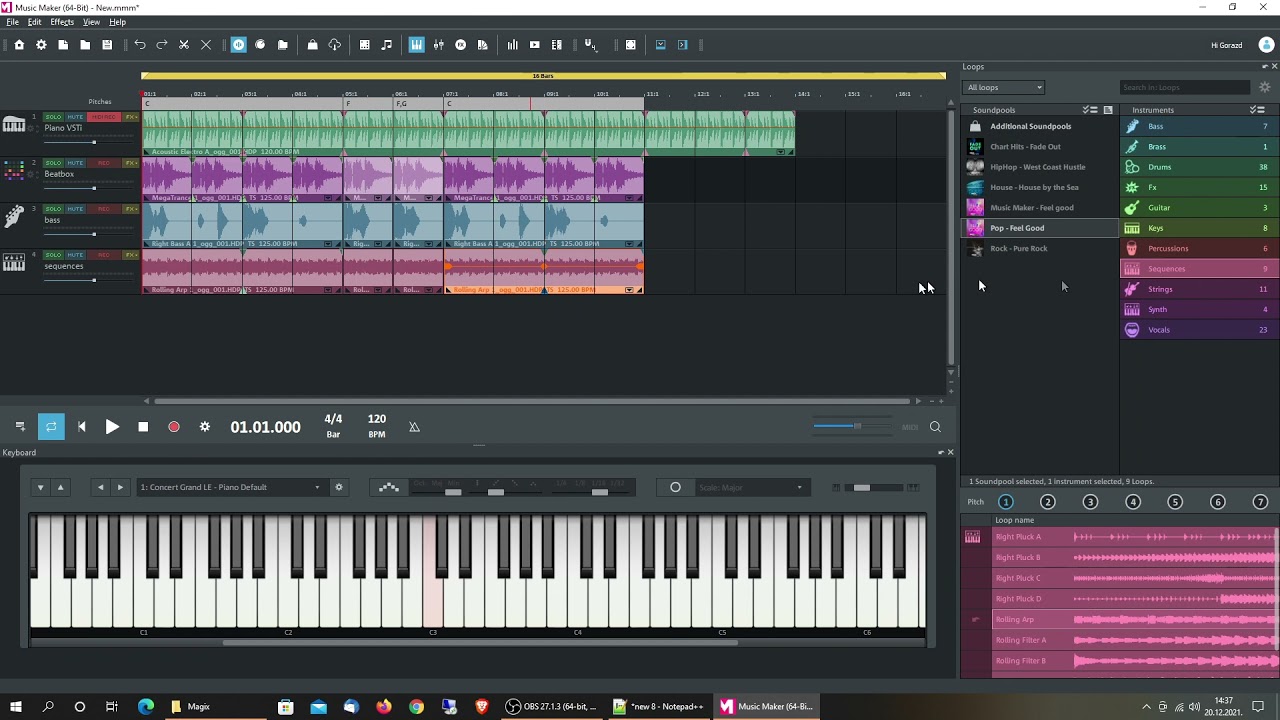Adjust the master volume slider in transport bar
The height and width of the screenshot is (720, 1280).
[852, 427]
